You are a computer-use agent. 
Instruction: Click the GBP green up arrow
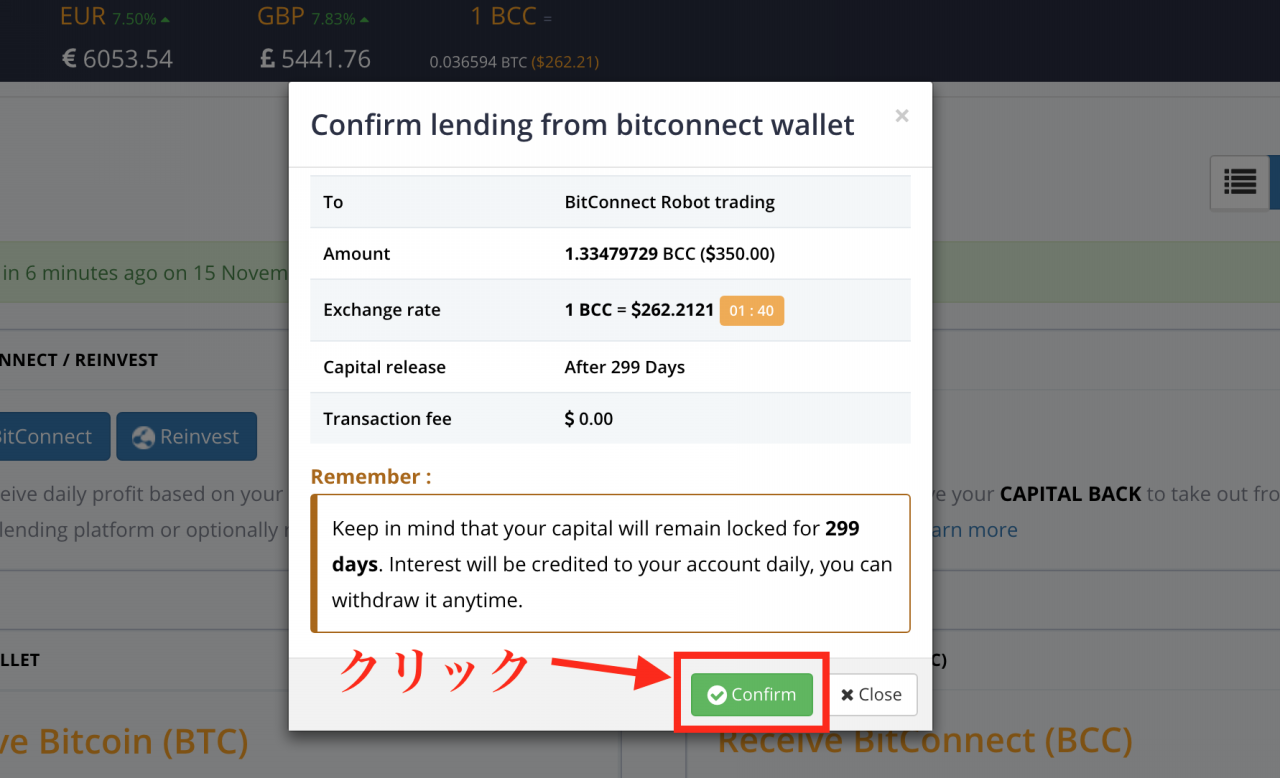pyautogui.click(x=362, y=20)
